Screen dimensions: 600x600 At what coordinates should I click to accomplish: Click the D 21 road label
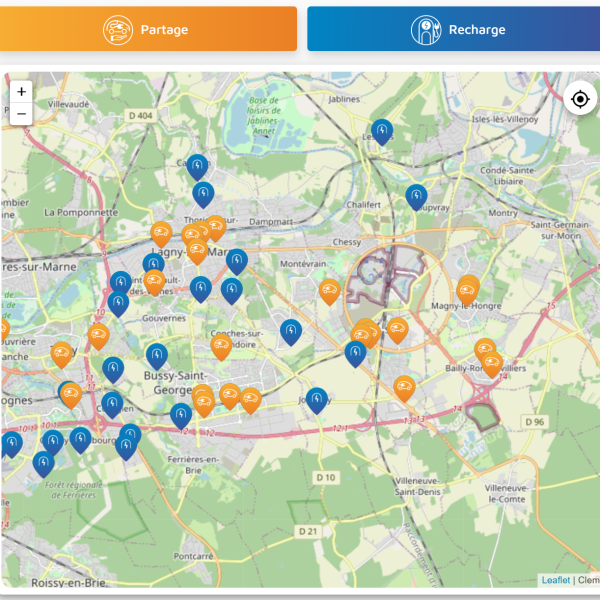[308, 531]
